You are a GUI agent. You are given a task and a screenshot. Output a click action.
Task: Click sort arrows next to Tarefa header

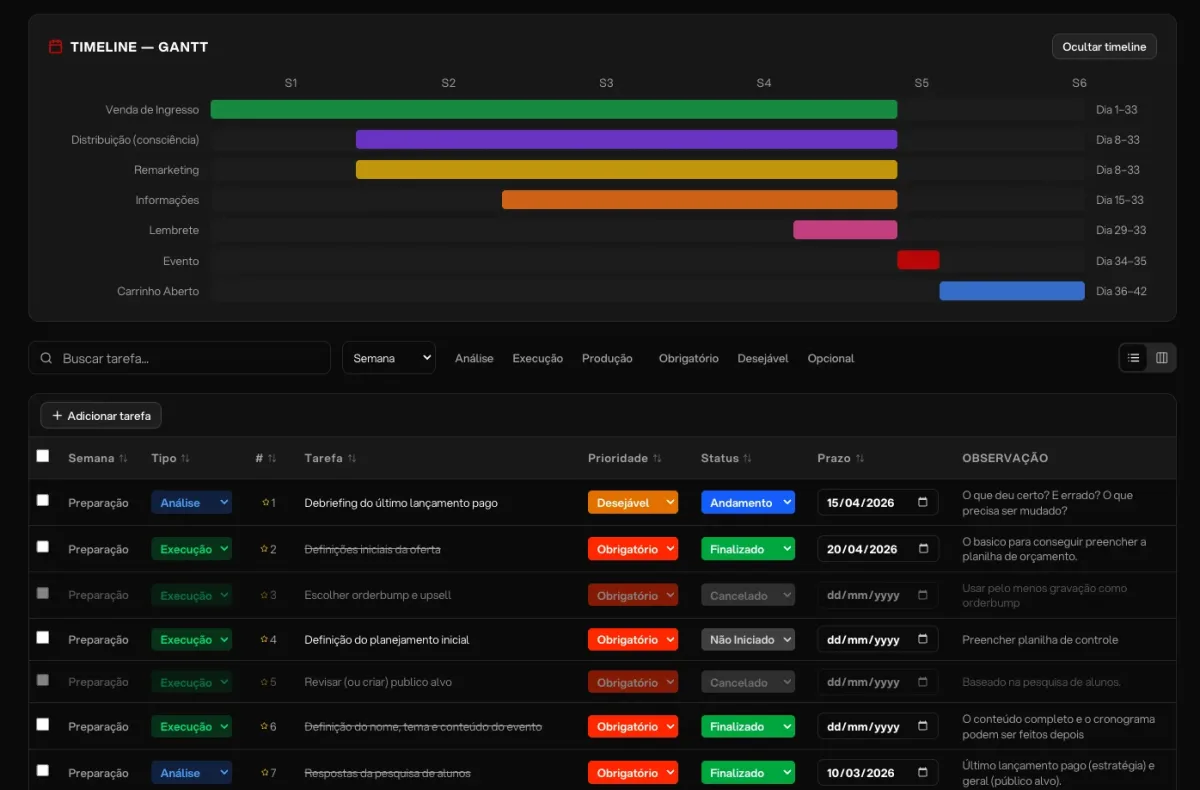(352, 458)
